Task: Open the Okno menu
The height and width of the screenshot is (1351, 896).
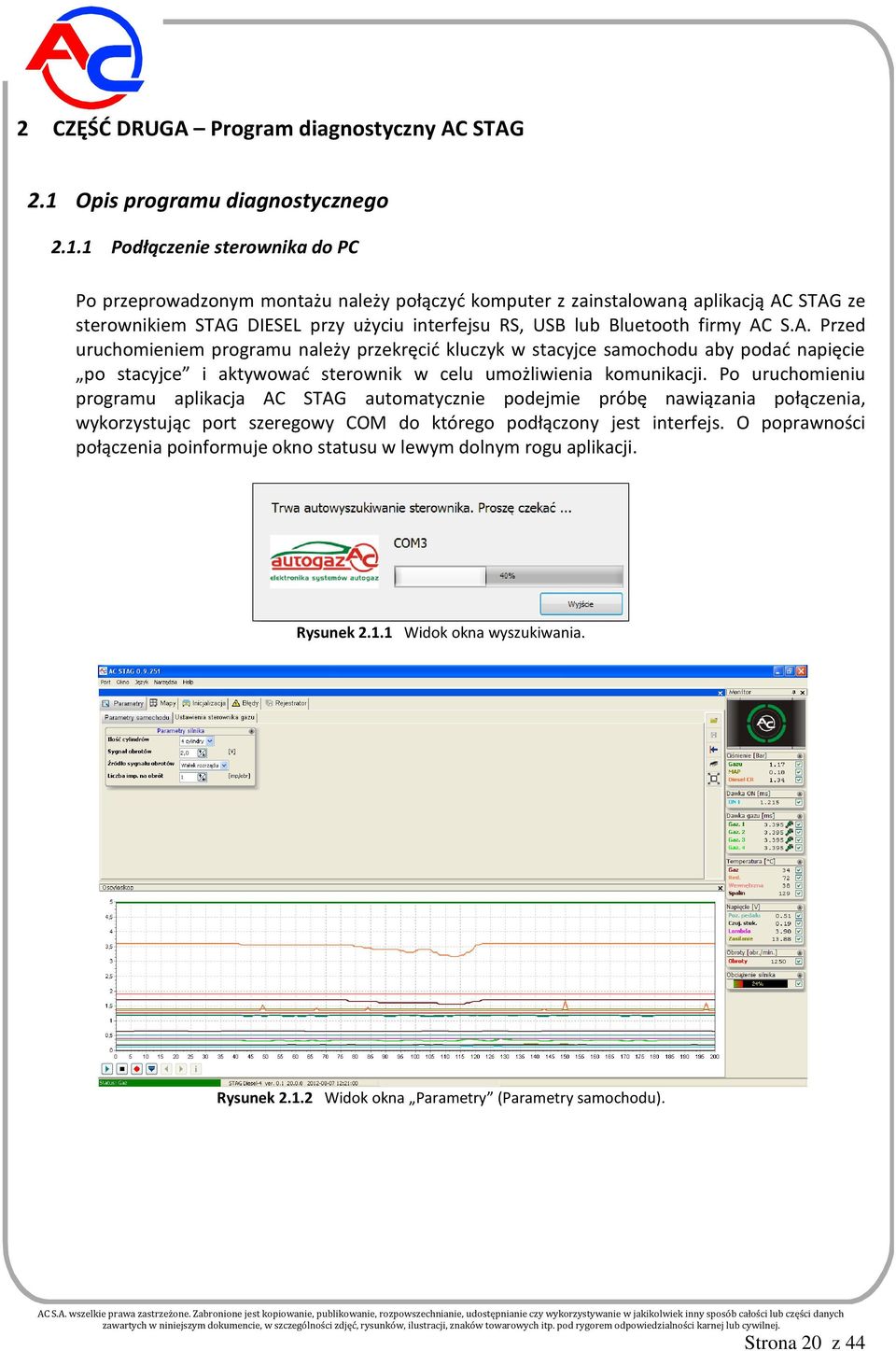Action: [x=122, y=683]
